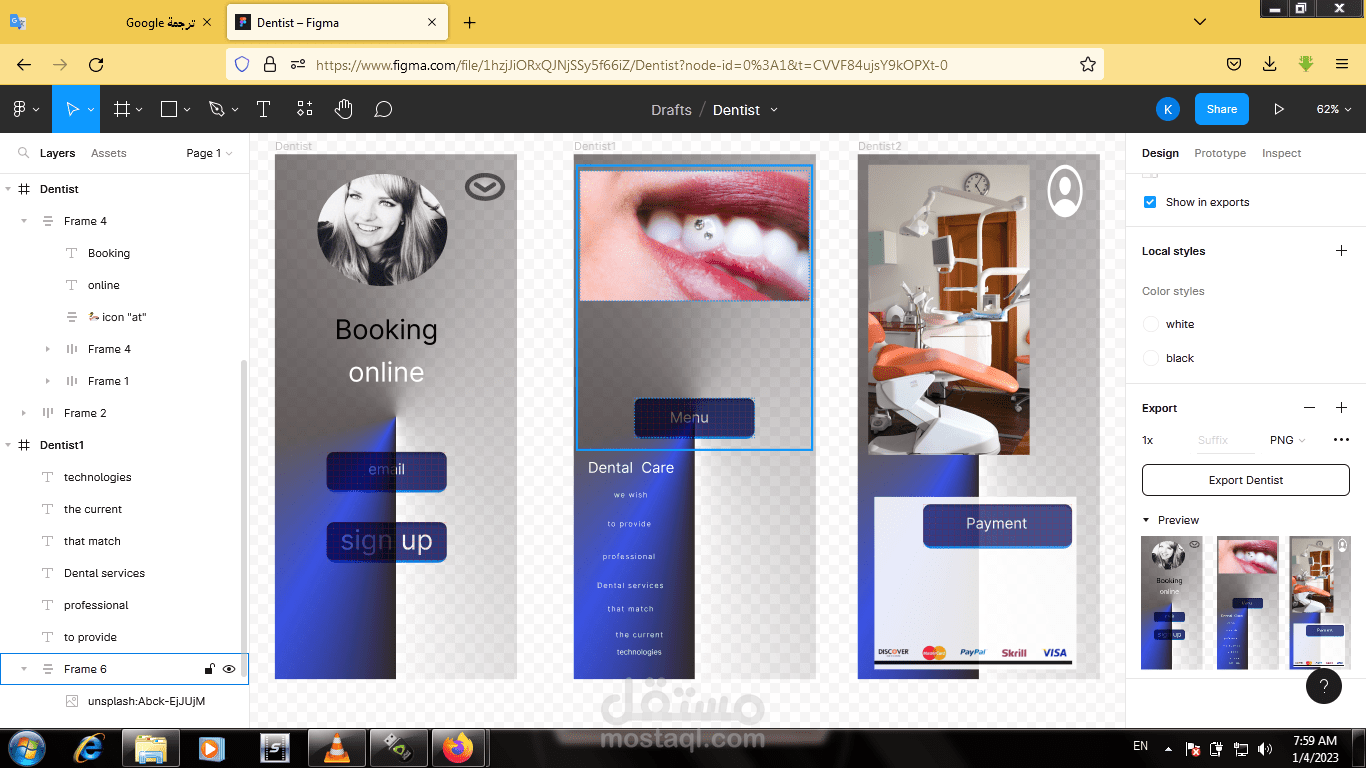Open Internet Explorer from the taskbar
The height and width of the screenshot is (768, 1366).
coord(91,747)
